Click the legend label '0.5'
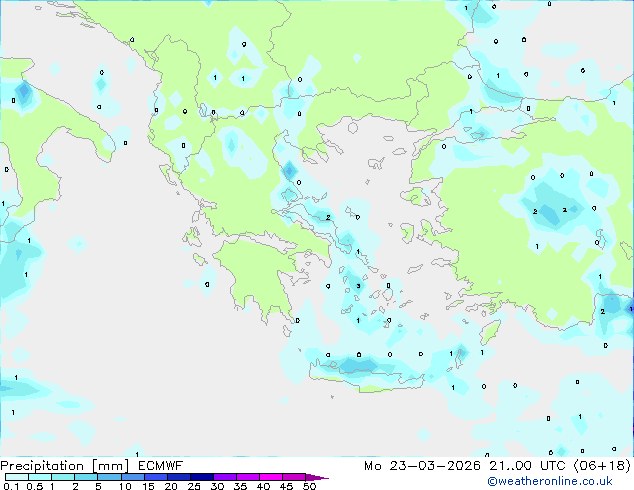Viewport: 634px width, 490px height. coord(35,486)
